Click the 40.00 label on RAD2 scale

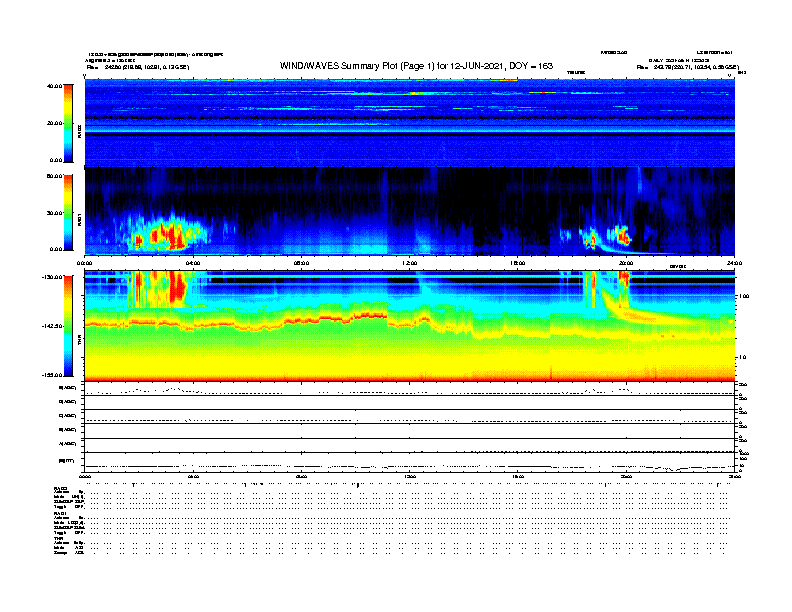54,86
